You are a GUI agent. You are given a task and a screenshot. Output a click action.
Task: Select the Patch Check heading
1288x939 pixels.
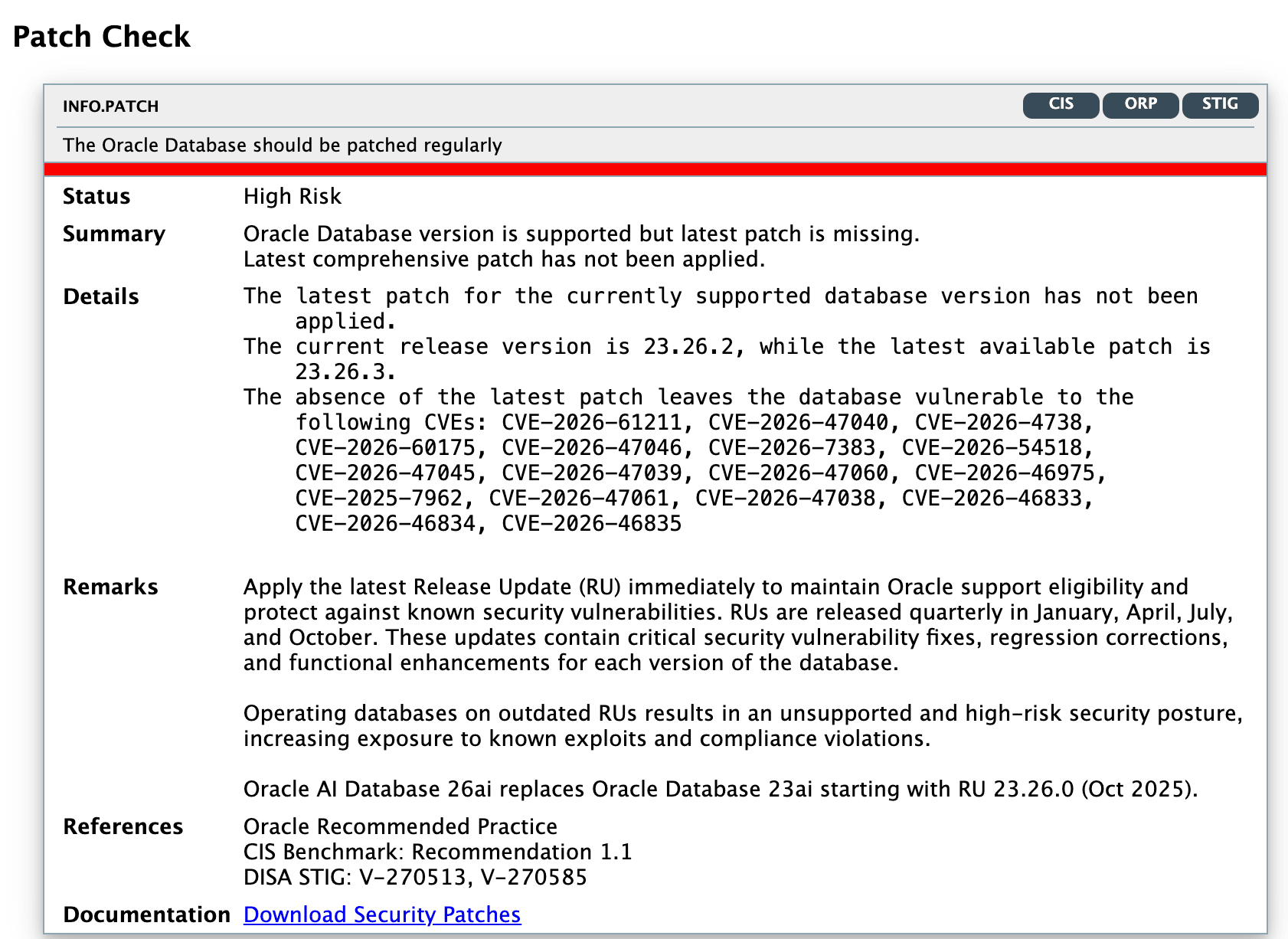102,37
